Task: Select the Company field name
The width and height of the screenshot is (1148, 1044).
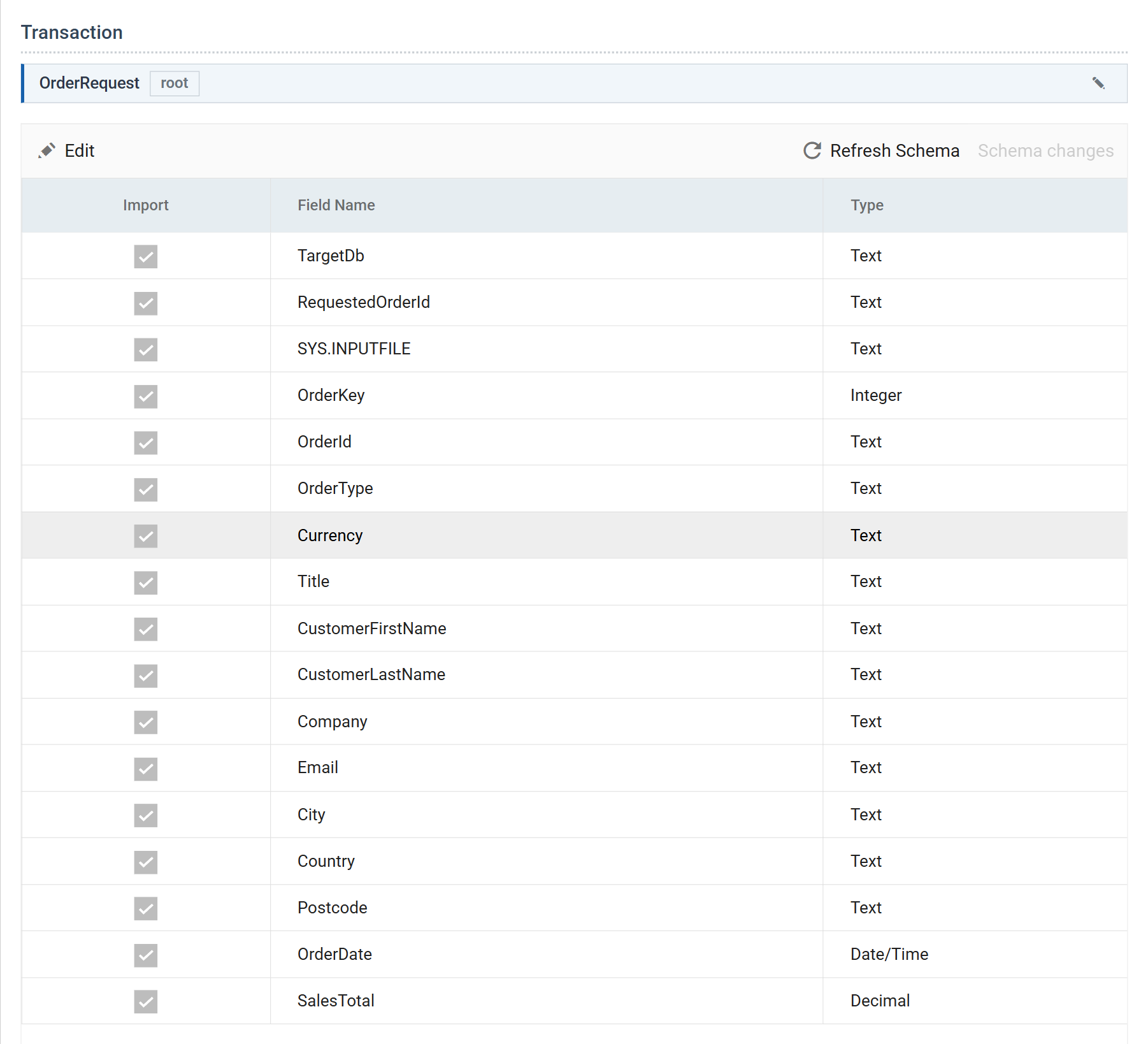Action: (333, 721)
